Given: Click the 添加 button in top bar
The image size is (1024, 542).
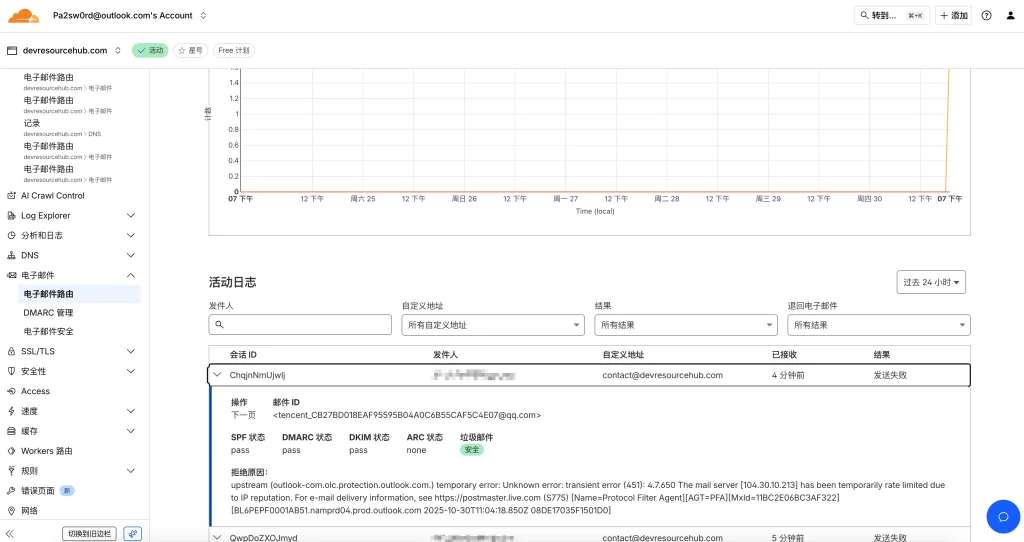Looking at the screenshot, I should click(x=953, y=16).
